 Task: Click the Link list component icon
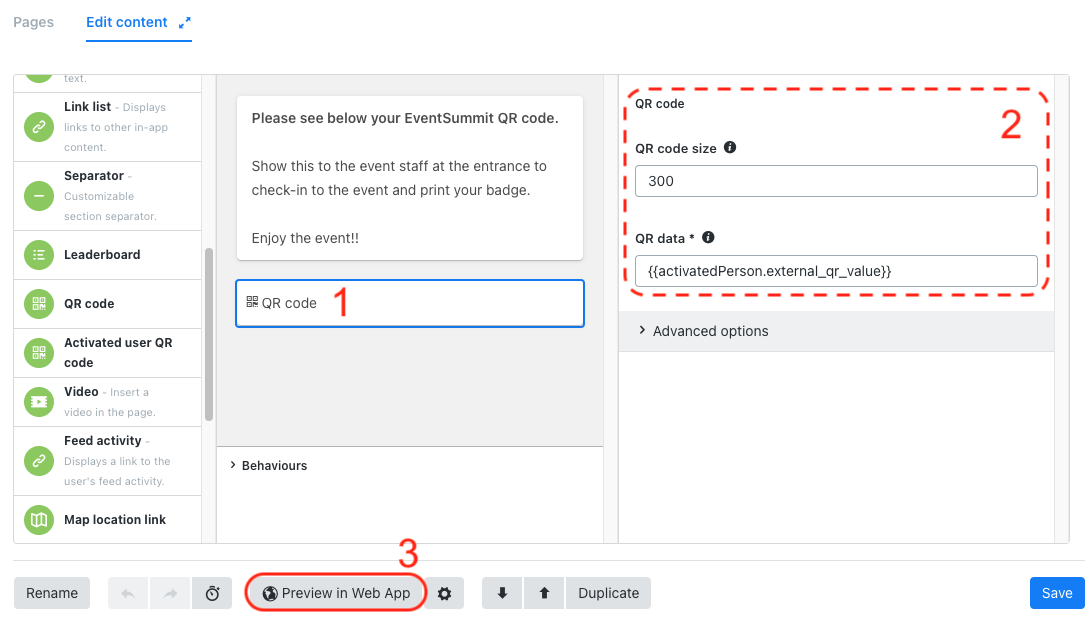coord(39,127)
